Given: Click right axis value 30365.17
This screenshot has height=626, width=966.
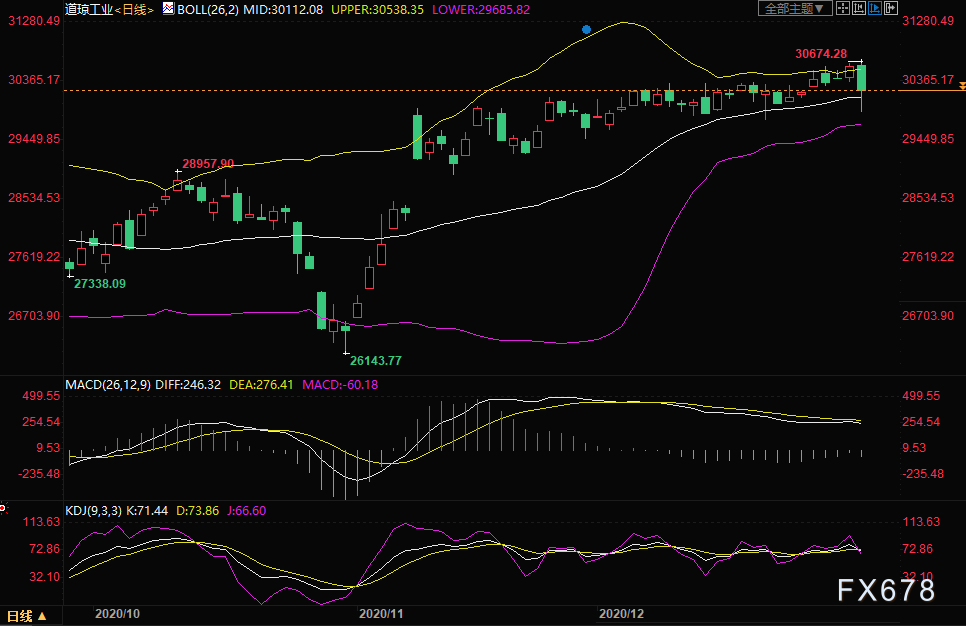Looking at the screenshot, I should [928, 79].
